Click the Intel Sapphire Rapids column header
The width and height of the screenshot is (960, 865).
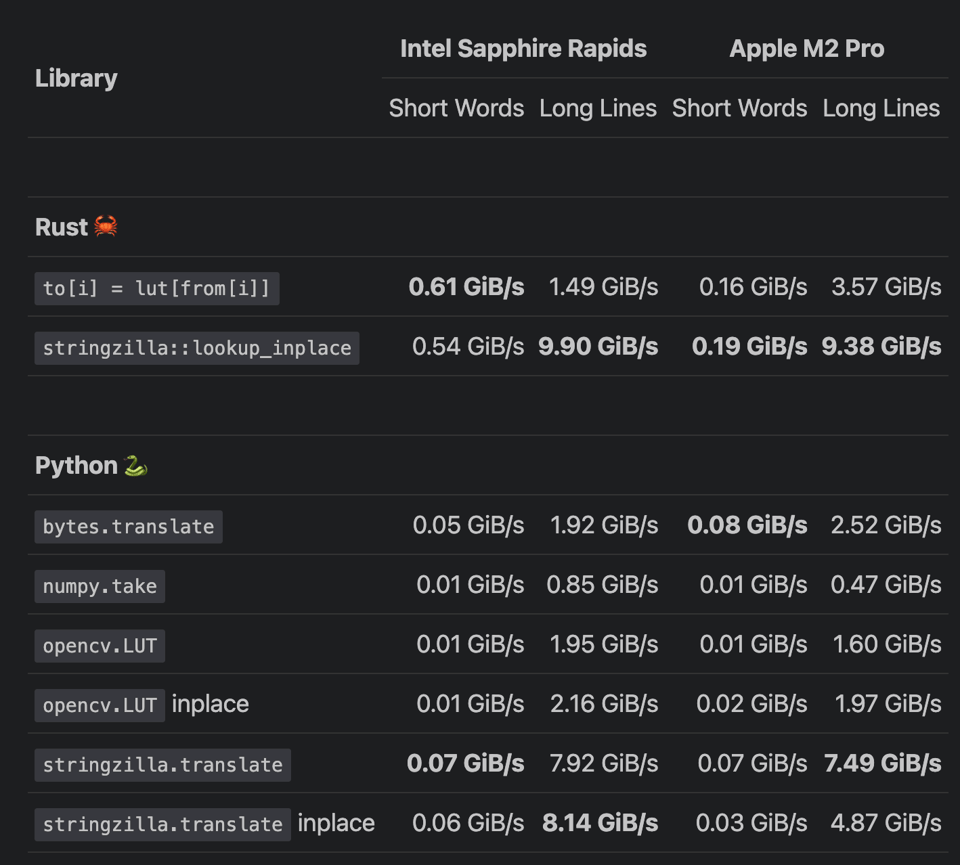(x=523, y=48)
